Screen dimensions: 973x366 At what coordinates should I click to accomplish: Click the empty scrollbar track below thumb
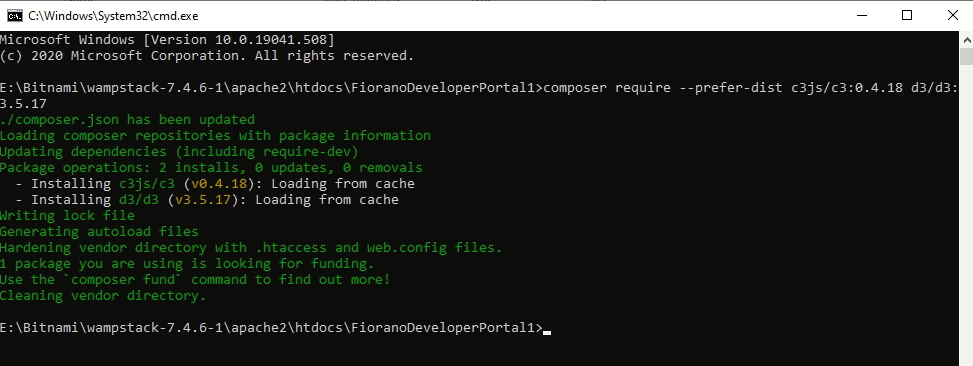click(x=967, y=211)
